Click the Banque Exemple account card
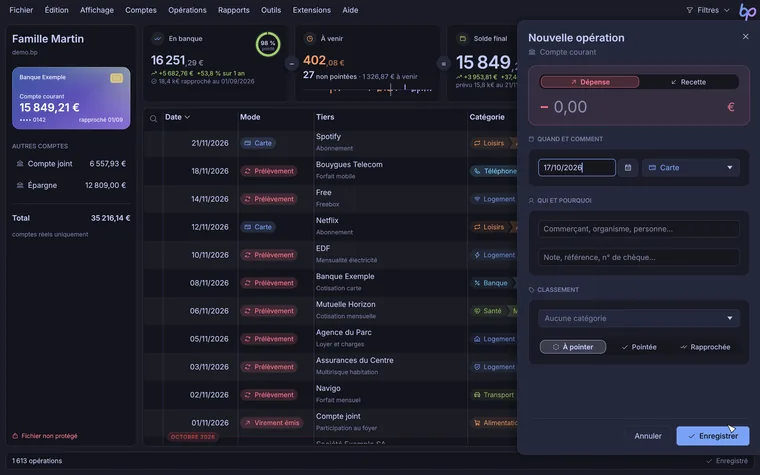 pos(71,98)
